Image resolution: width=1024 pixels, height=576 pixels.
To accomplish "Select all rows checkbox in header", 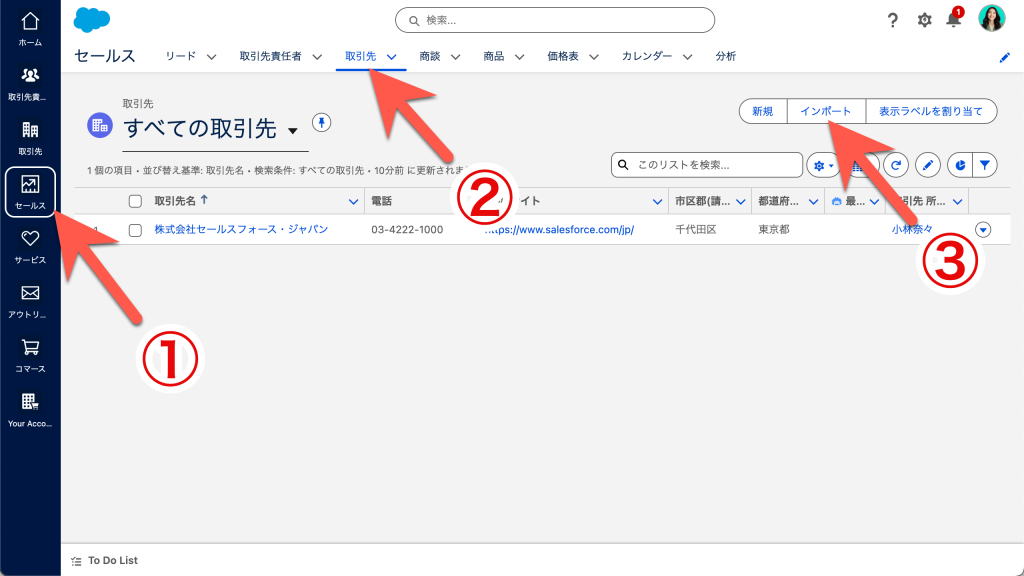I will click(x=135, y=201).
